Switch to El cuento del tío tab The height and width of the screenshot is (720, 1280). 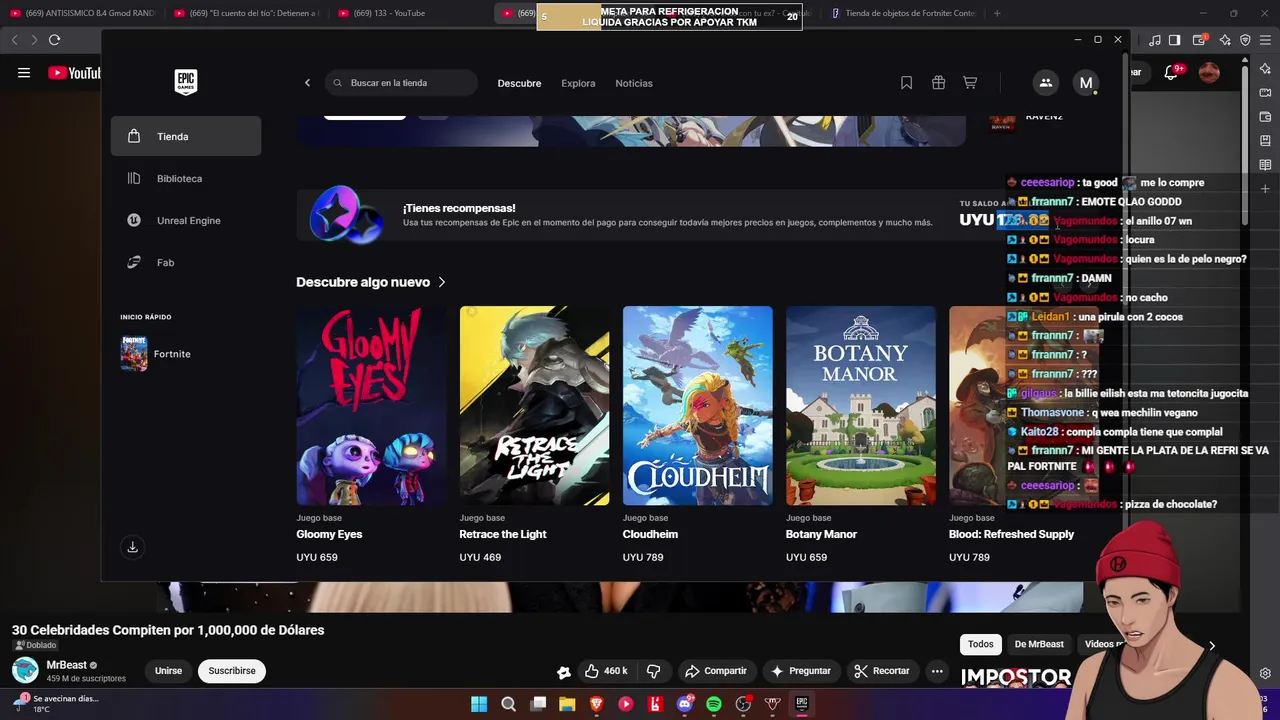246,13
